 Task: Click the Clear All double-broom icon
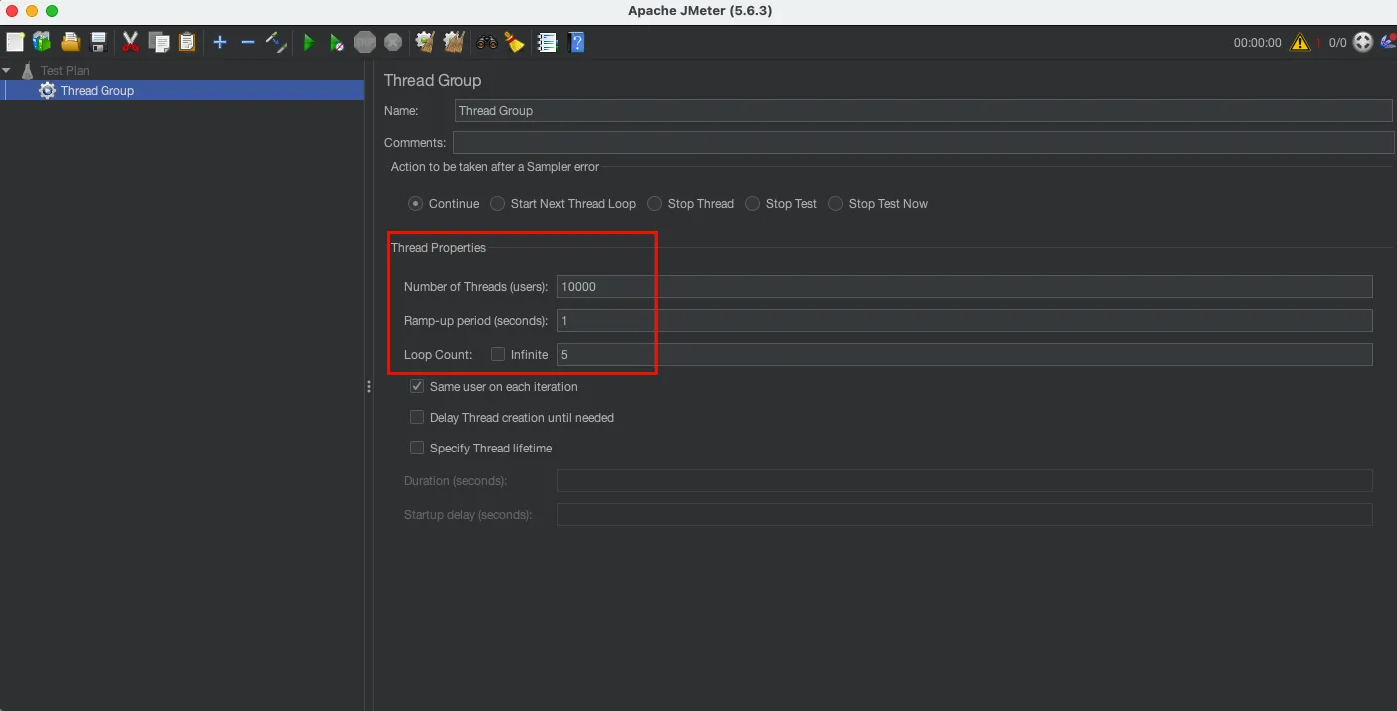point(454,42)
